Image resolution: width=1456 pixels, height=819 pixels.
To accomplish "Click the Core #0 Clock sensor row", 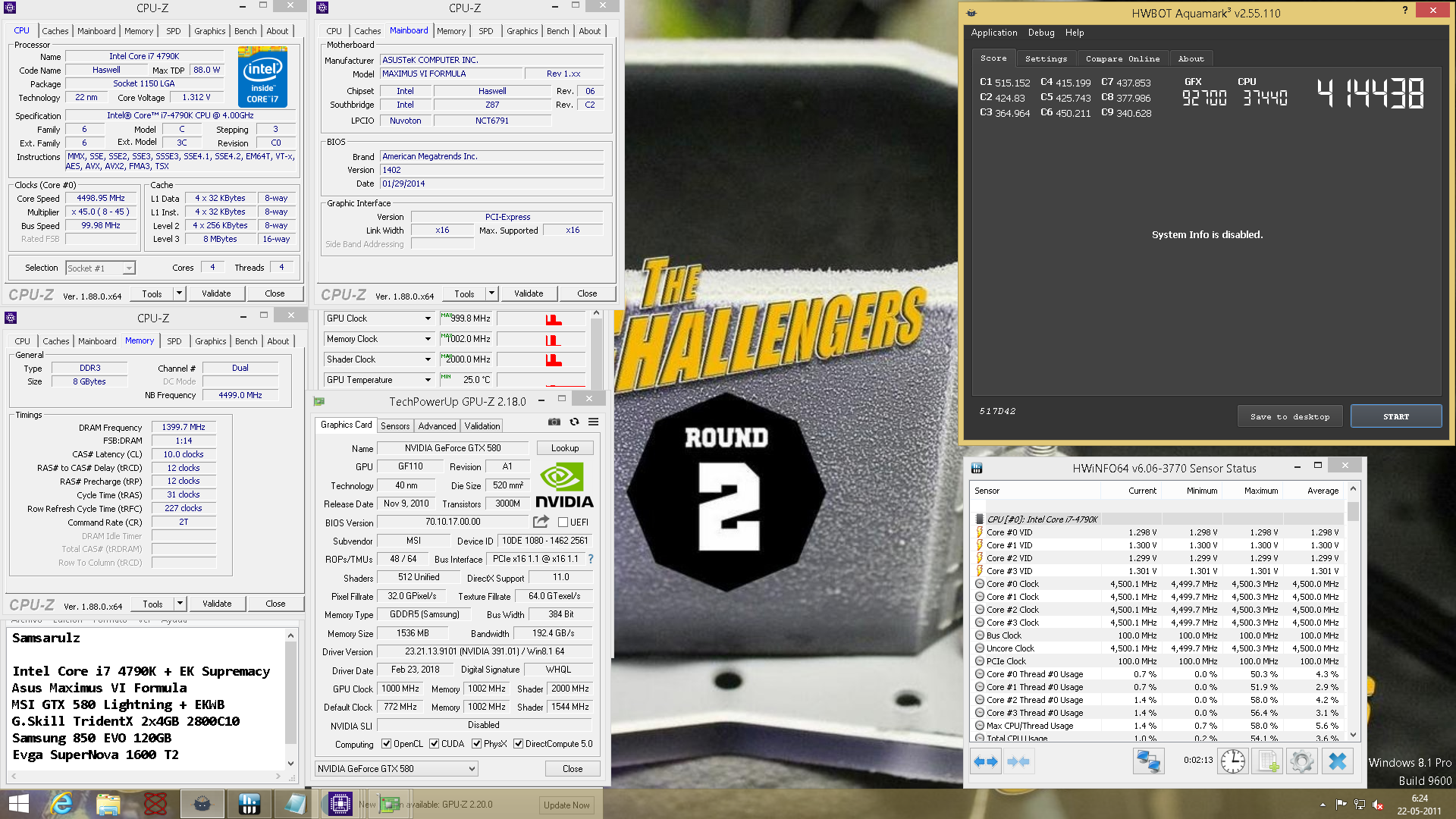I will click(x=1160, y=584).
